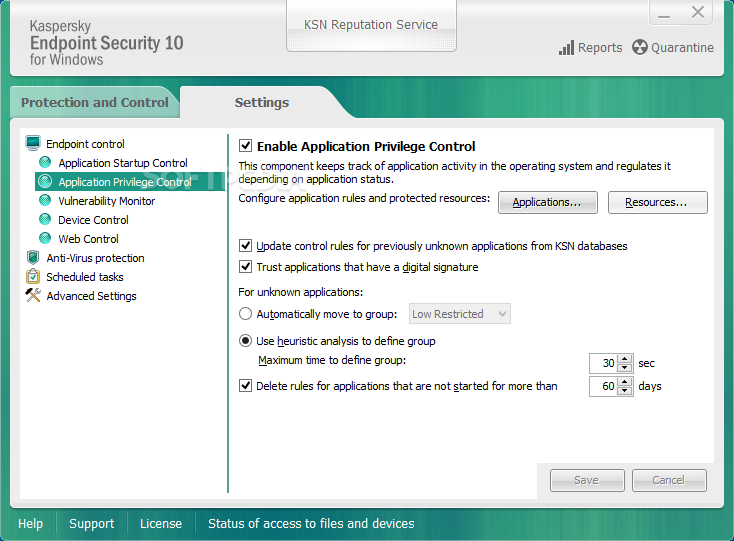Screen dimensions: 734x541
Task: Click the Web Control green circle icon
Action: (45, 239)
